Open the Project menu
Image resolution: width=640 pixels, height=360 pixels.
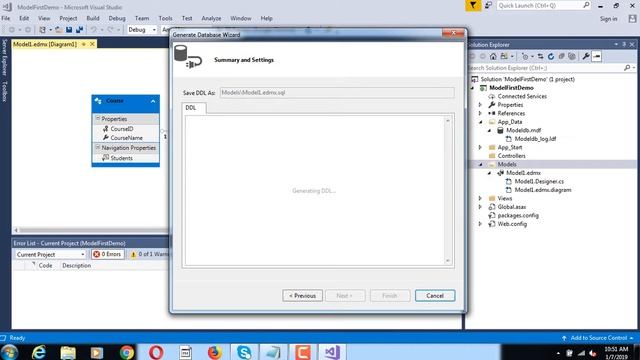68,18
